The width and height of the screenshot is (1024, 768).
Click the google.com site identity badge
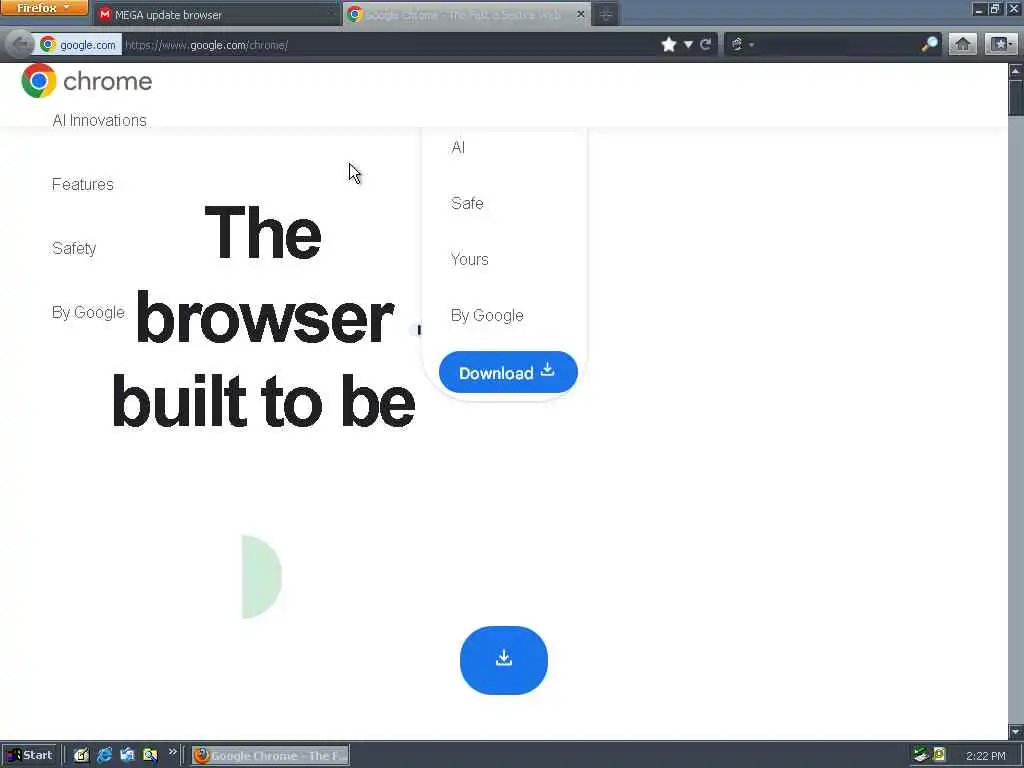(78, 44)
